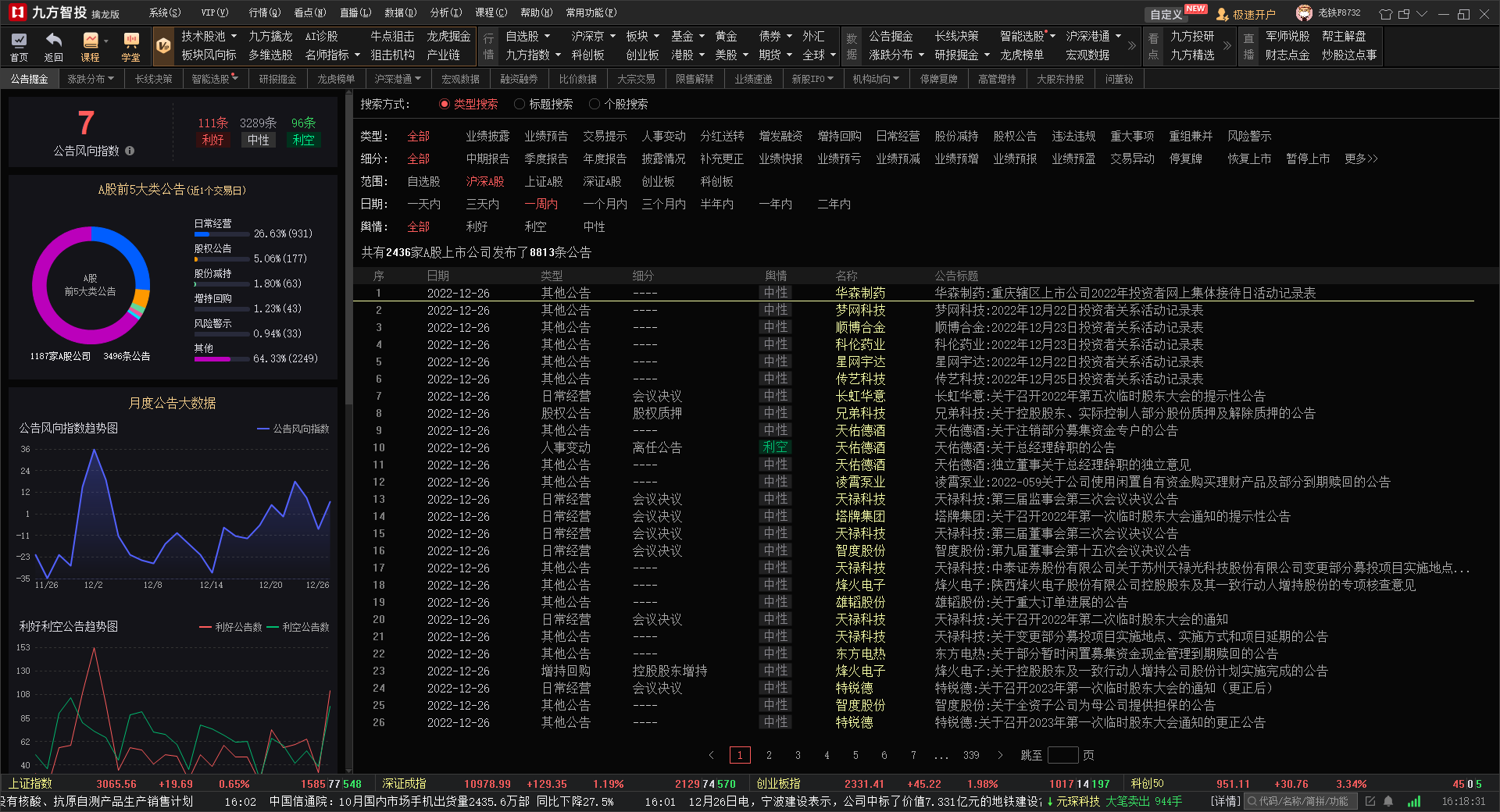
Task: Click the A股 donut chart
Action: [x=91, y=286]
